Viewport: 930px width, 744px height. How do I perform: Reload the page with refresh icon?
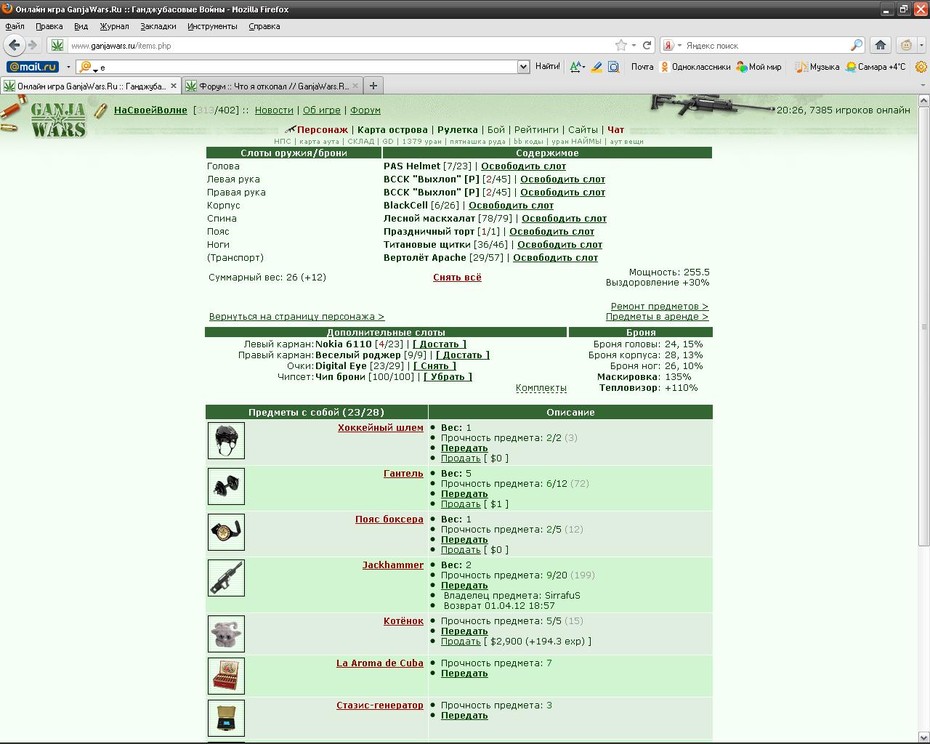click(647, 45)
